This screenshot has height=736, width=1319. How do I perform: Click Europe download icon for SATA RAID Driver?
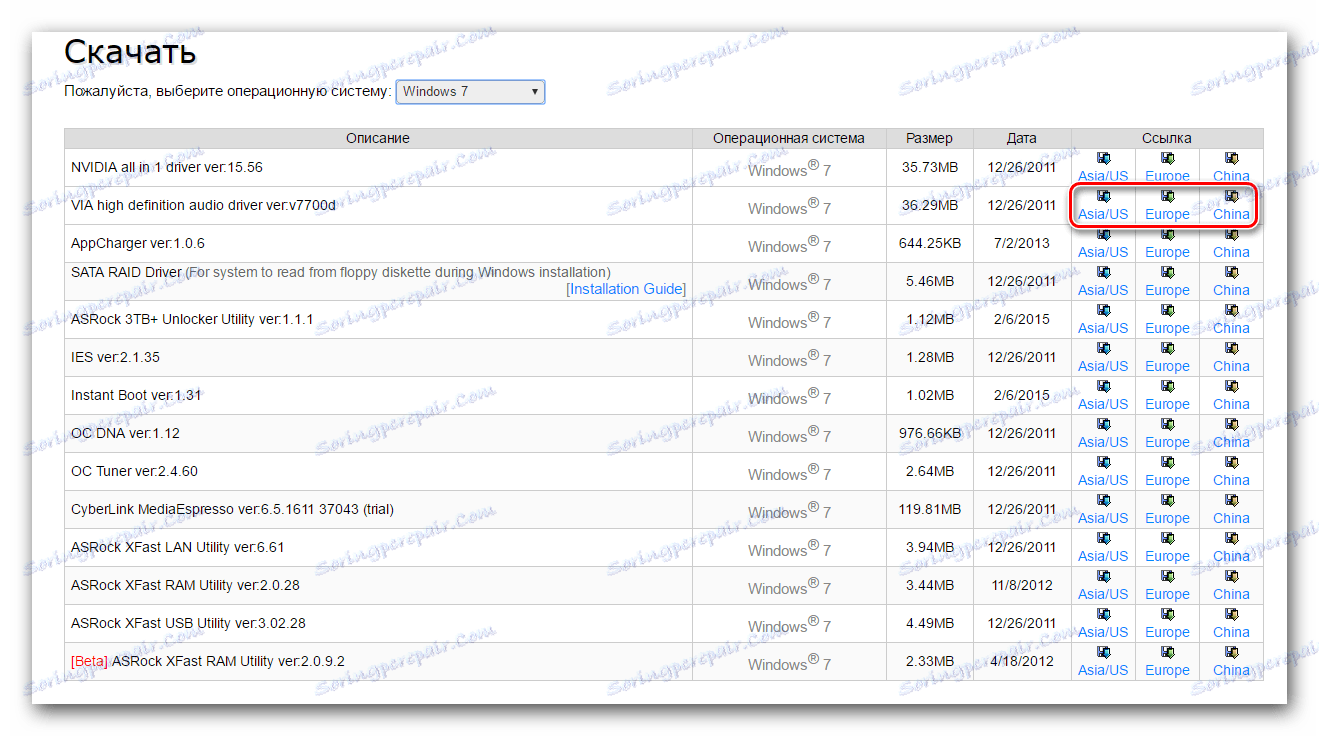pyautogui.click(x=1167, y=272)
